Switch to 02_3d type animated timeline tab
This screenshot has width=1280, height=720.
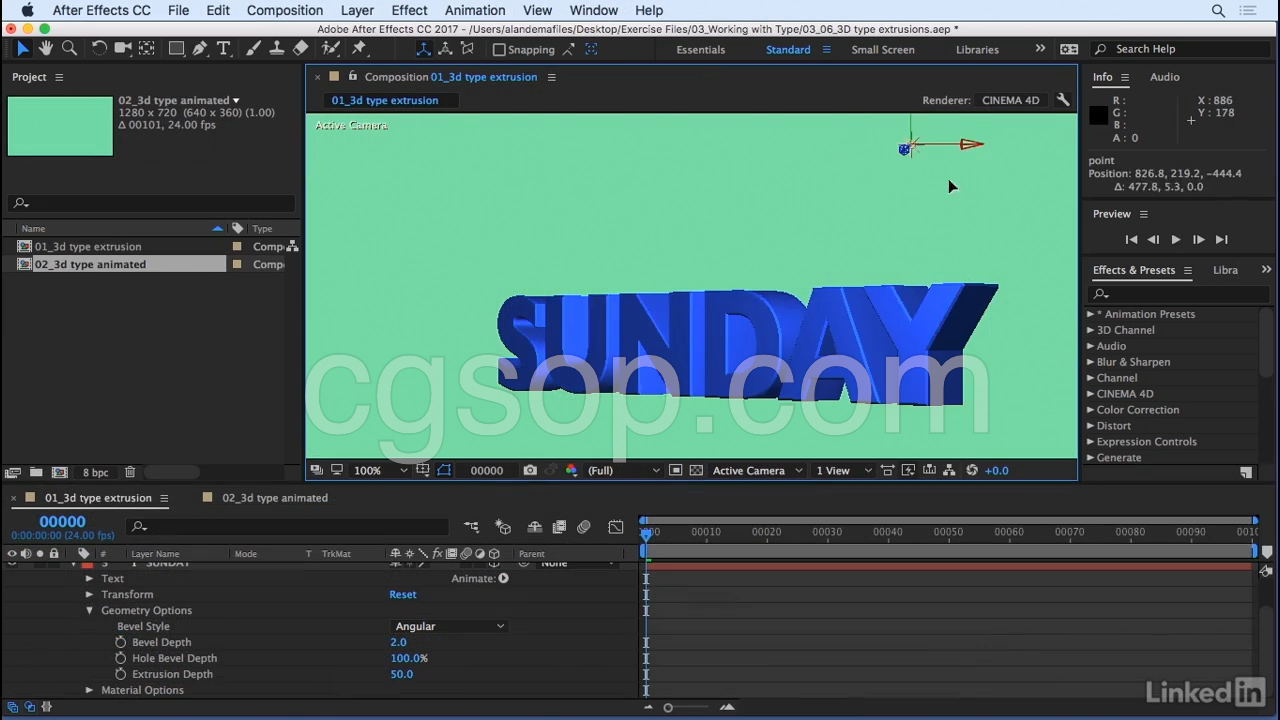point(274,498)
